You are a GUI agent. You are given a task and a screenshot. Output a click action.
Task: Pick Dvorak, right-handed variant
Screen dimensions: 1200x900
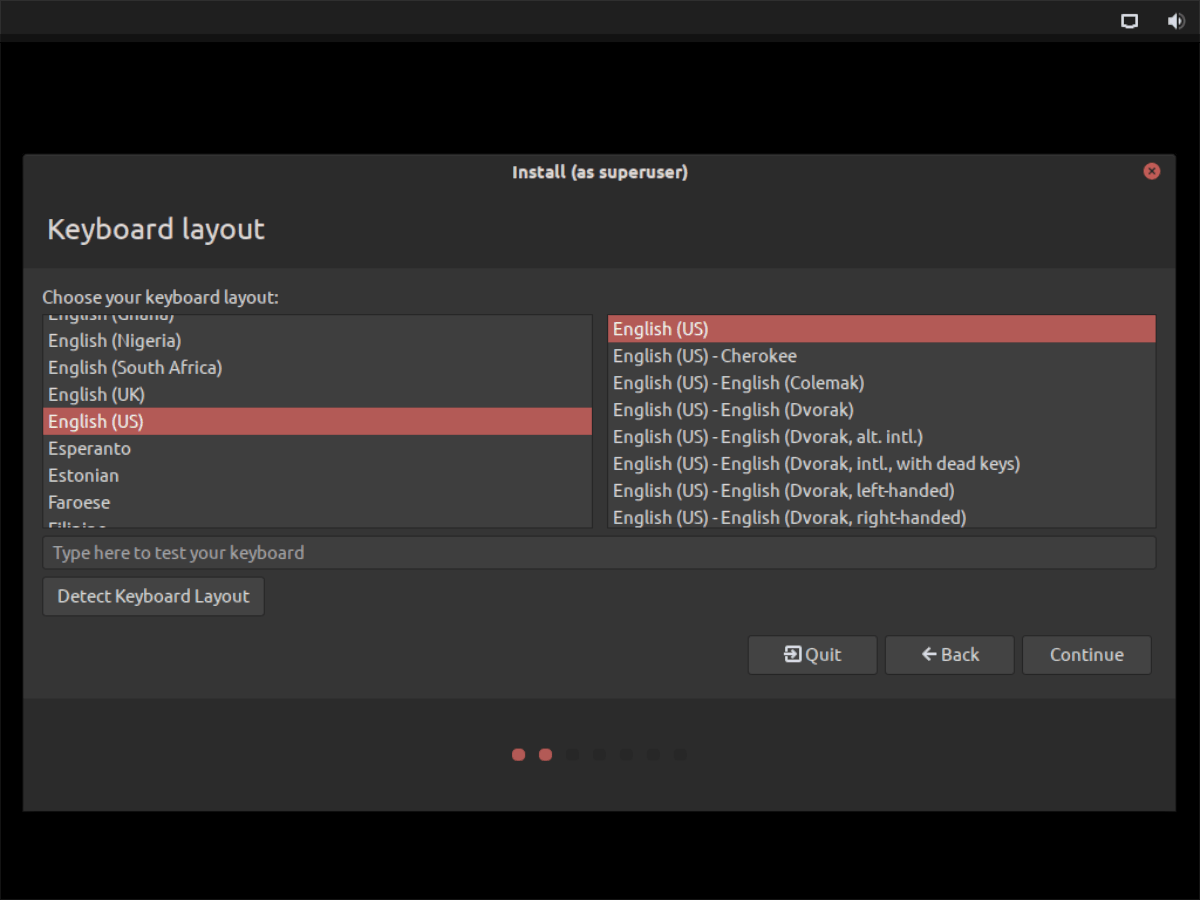[x=790, y=517]
